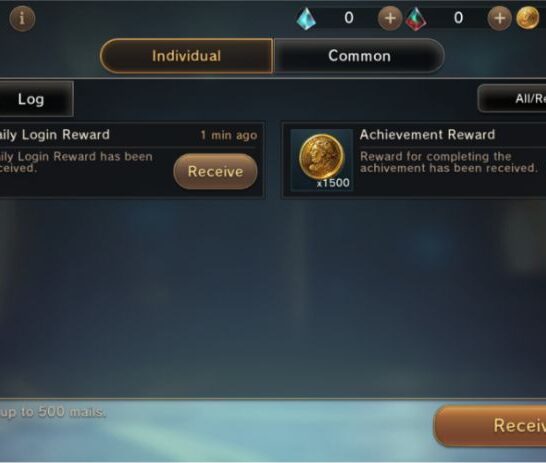The image size is (546, 463).
Task: Receive the Daily Login Reward
Action: (x=216, y=171)
